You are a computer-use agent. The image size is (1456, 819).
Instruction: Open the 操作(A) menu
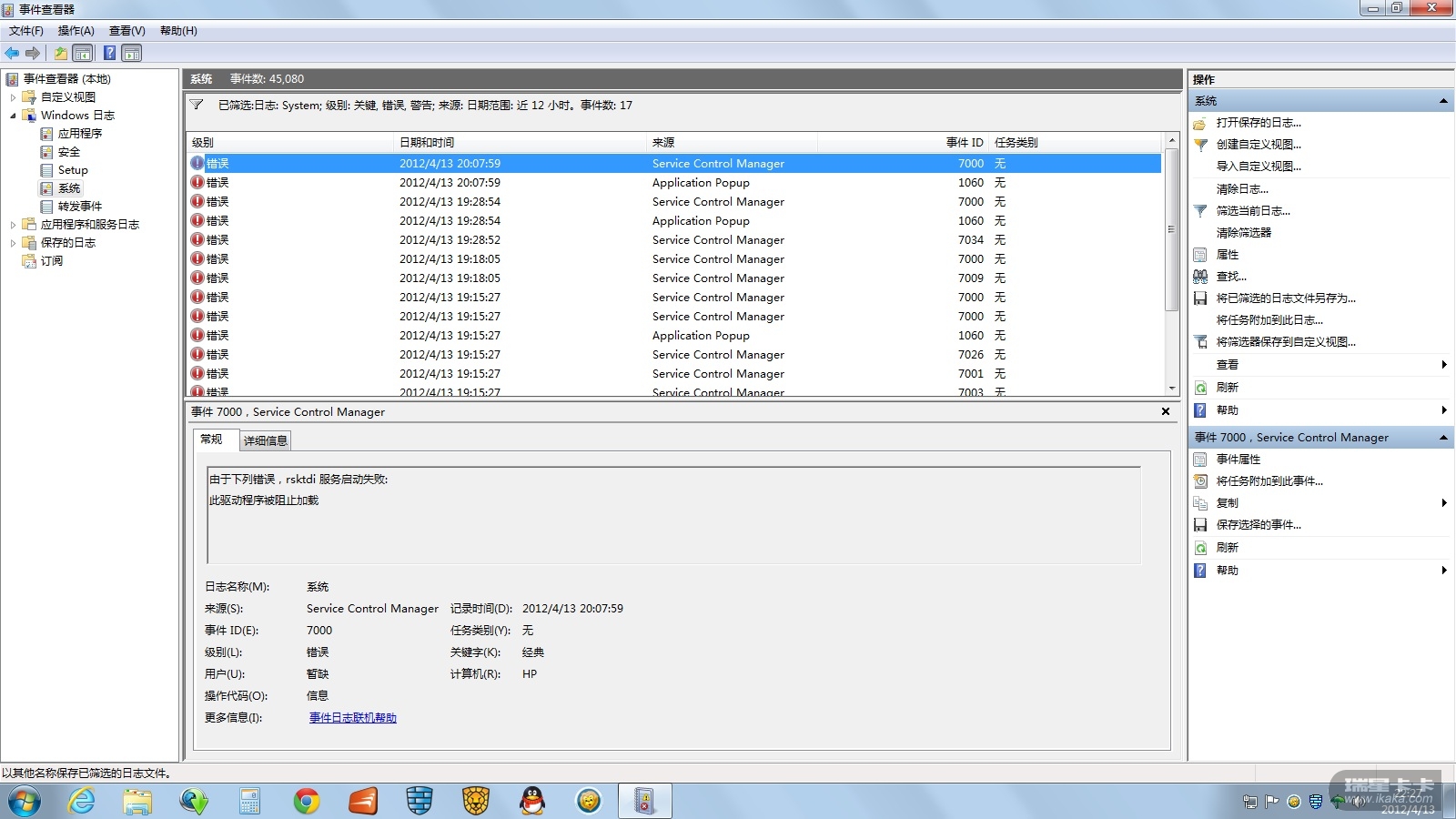(x=76, y=31)
